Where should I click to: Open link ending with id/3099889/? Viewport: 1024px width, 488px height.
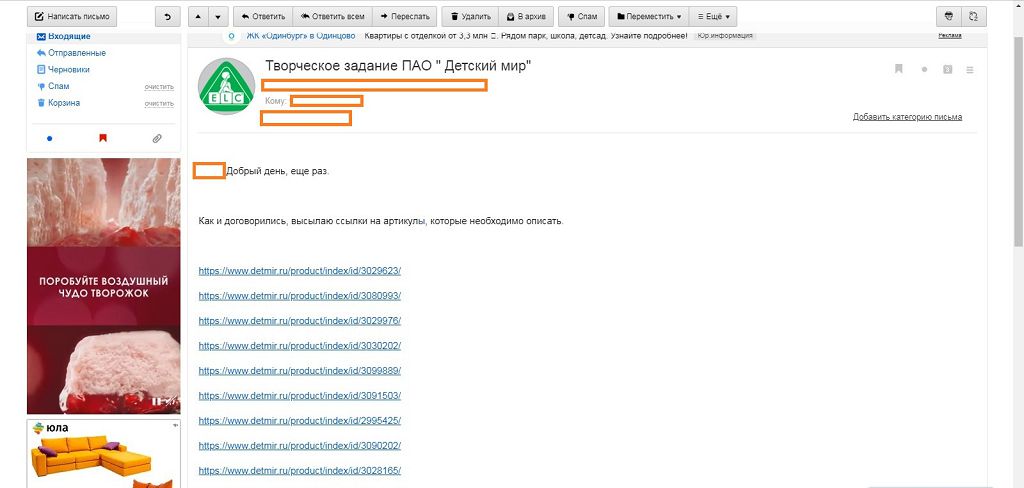point(300,370)
